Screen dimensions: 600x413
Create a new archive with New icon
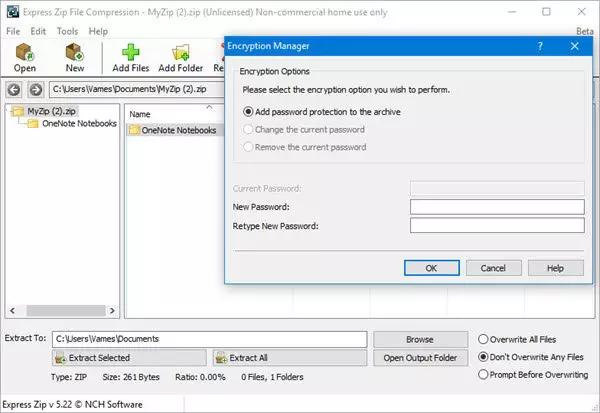[x=75, y=52]
